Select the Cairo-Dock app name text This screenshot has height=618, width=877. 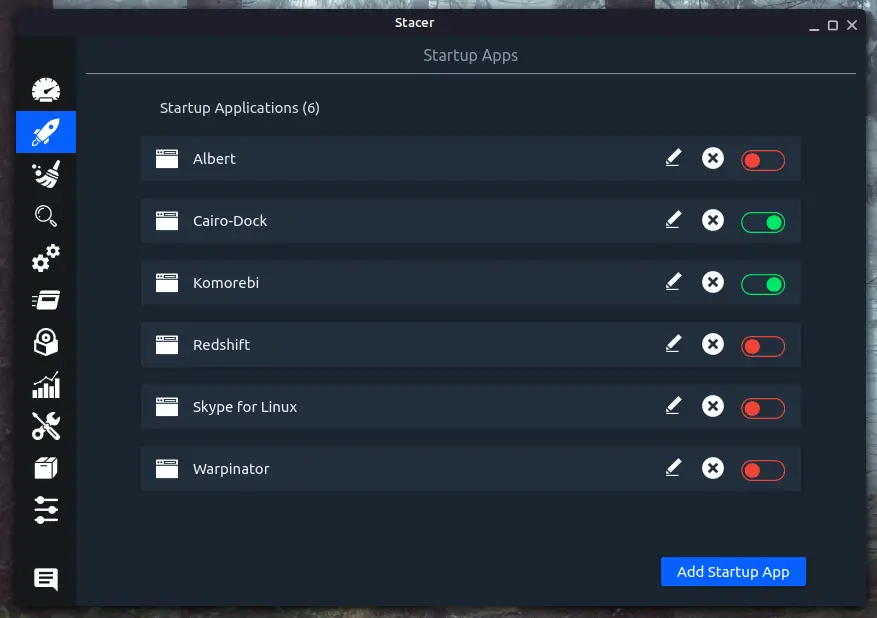pyautogui.click(x=230, y=221)
